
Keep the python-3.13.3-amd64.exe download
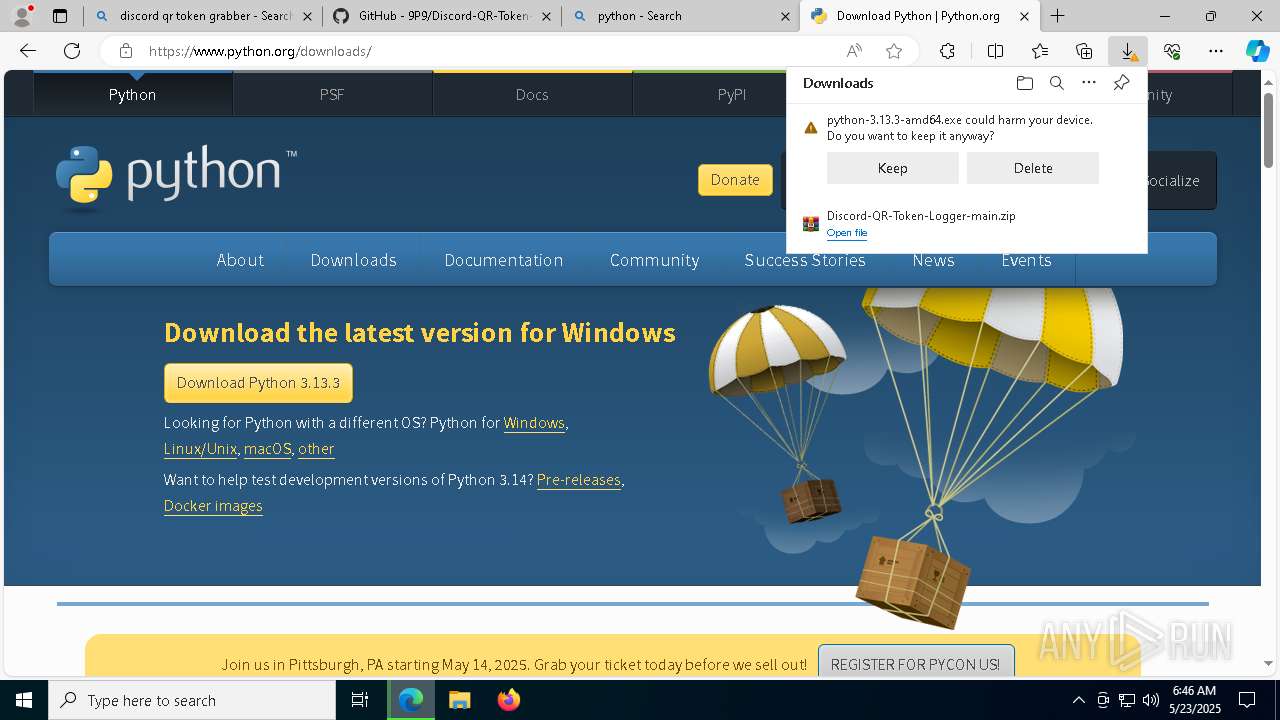[892, 168]
